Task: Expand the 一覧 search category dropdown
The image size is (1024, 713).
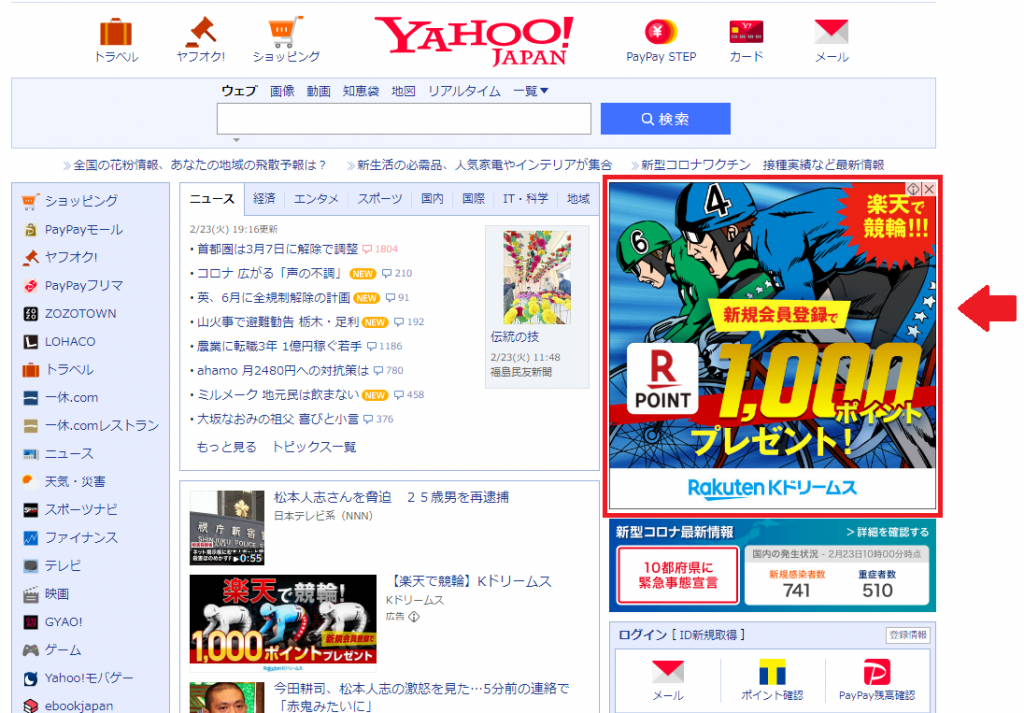Action: pyautogui.click(x=530, y=91)
